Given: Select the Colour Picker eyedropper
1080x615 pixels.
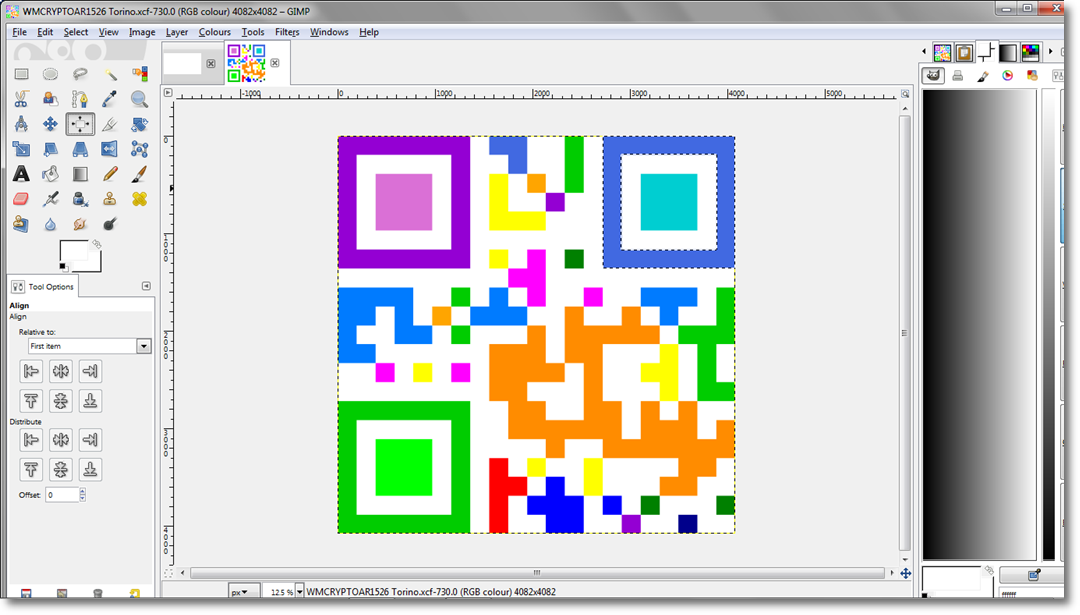Looking at the screenshot, I should pyautogui.click(x=110, y=99).
